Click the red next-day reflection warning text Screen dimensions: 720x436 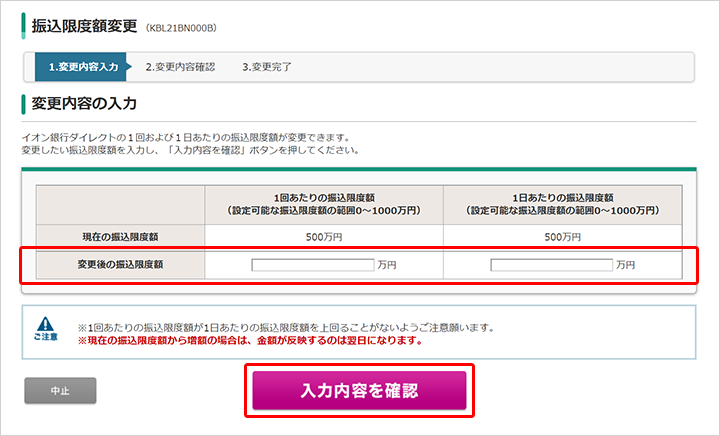pos(250,341)
